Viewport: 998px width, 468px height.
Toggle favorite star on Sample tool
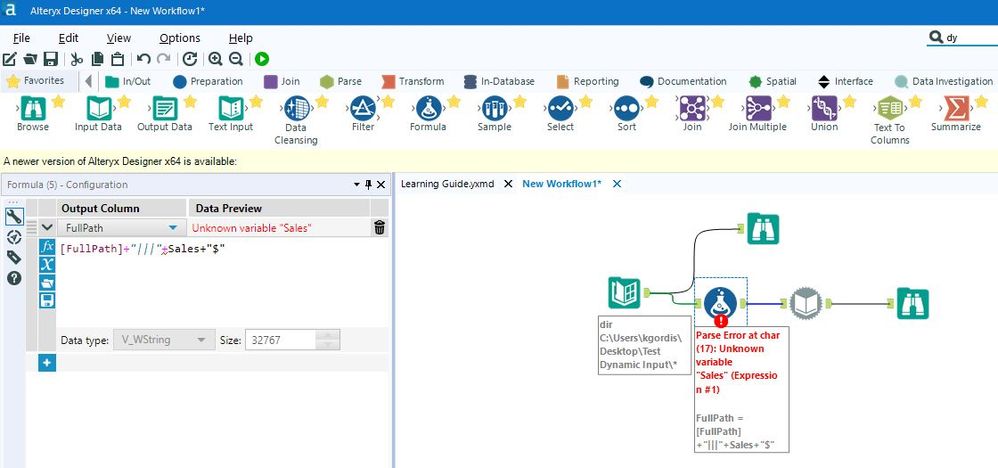[519, 101]
